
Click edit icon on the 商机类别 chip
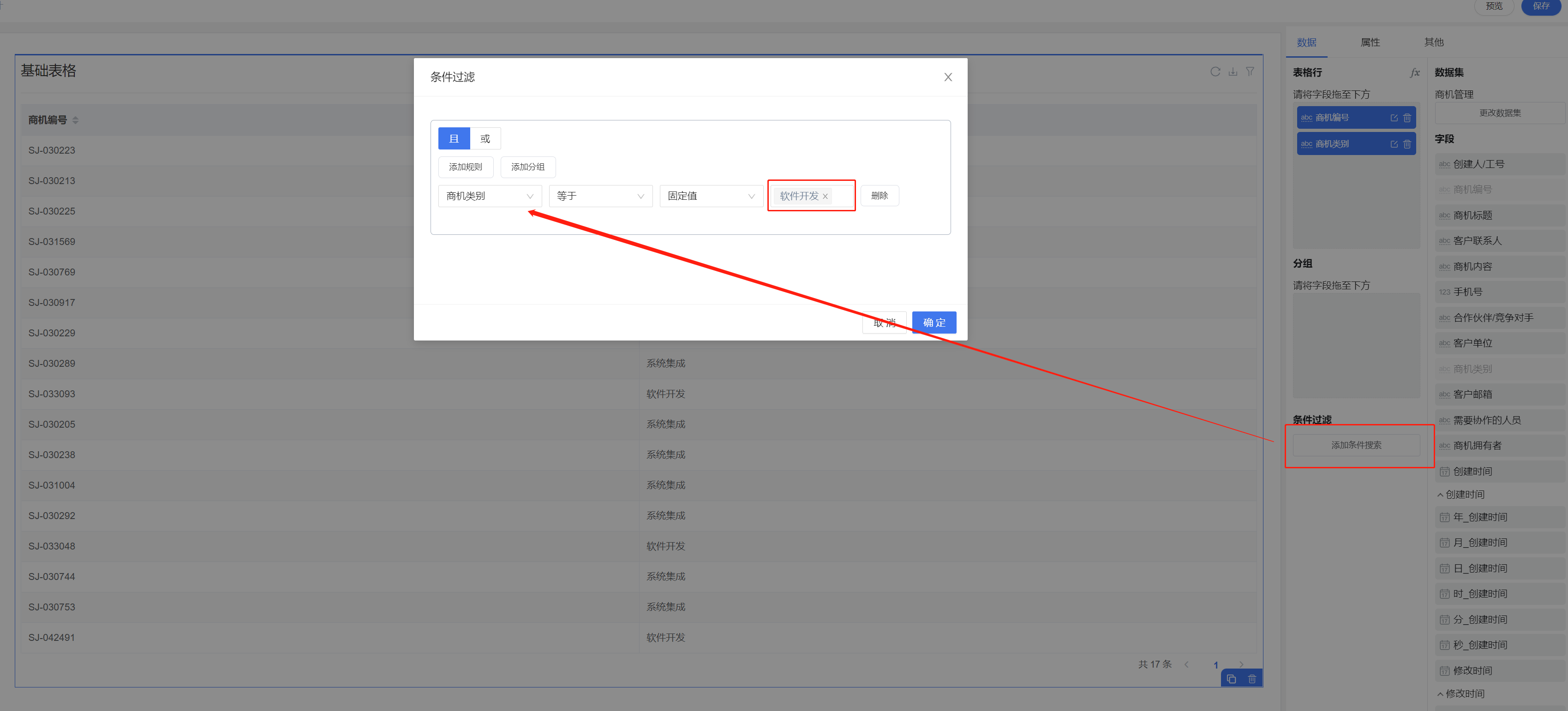tap(1394, 144)
